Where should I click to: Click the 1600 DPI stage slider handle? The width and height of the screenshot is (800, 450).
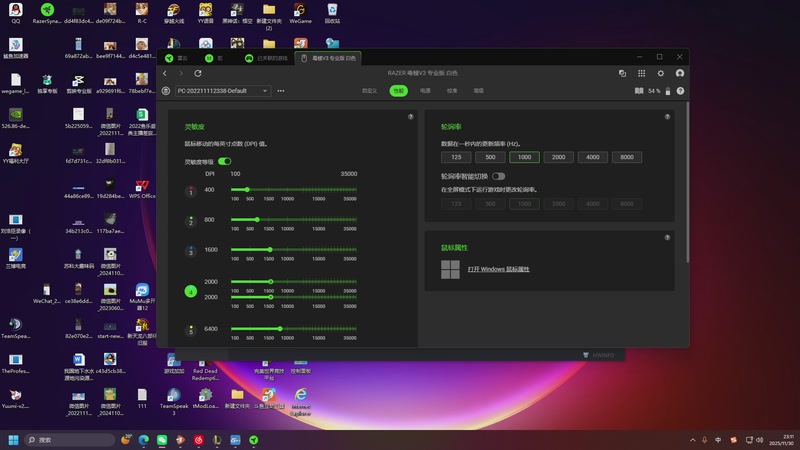coord(270,250)
